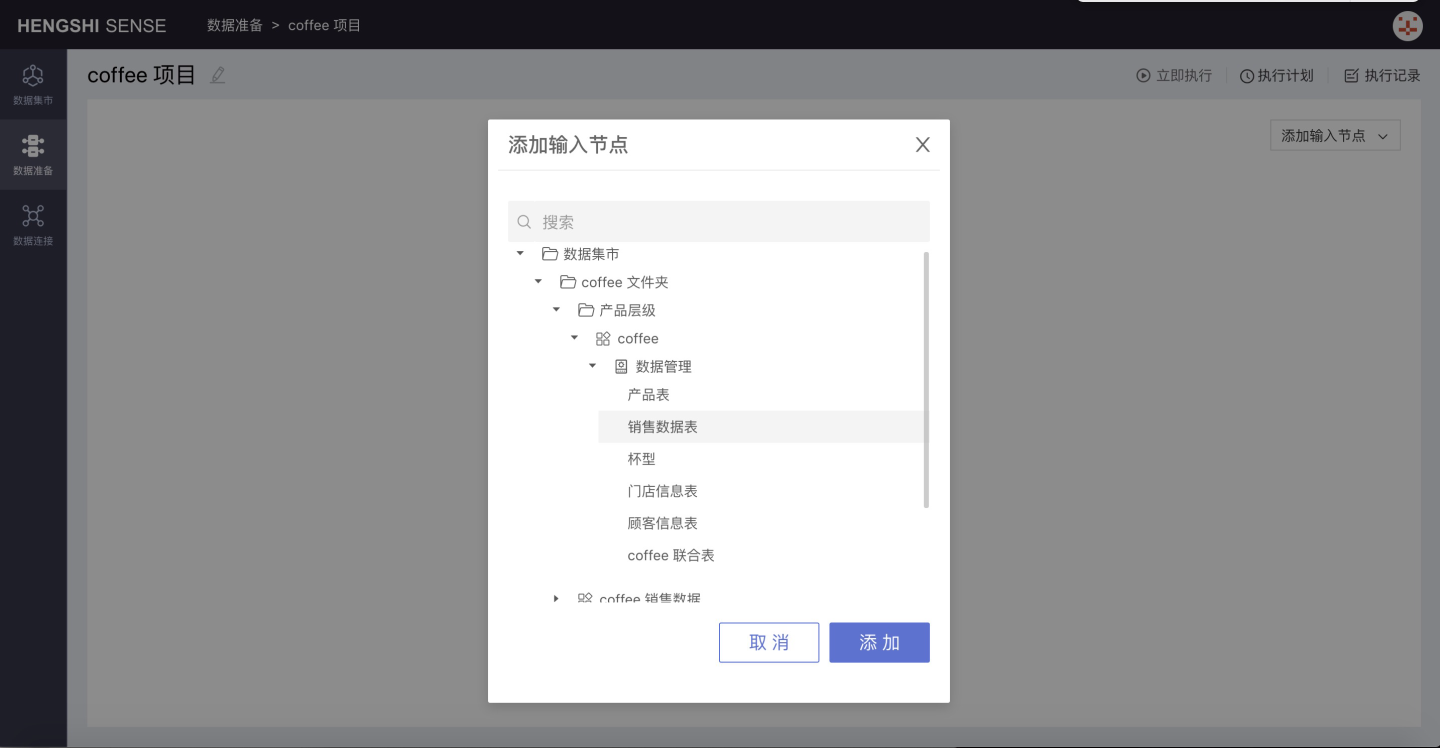The width and height of the screenshot is (1440, 748).
Task: Click the 取消 button
Action: point(768,643)
